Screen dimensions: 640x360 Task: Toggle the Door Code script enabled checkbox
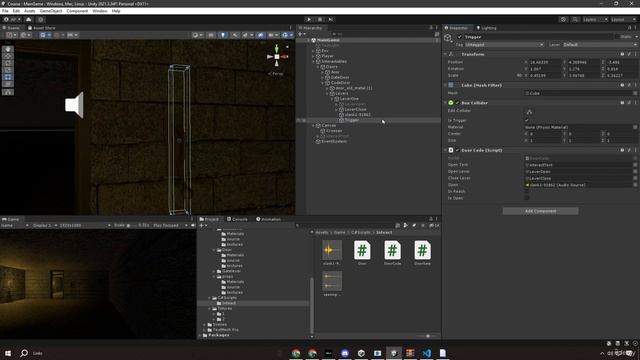457,150
